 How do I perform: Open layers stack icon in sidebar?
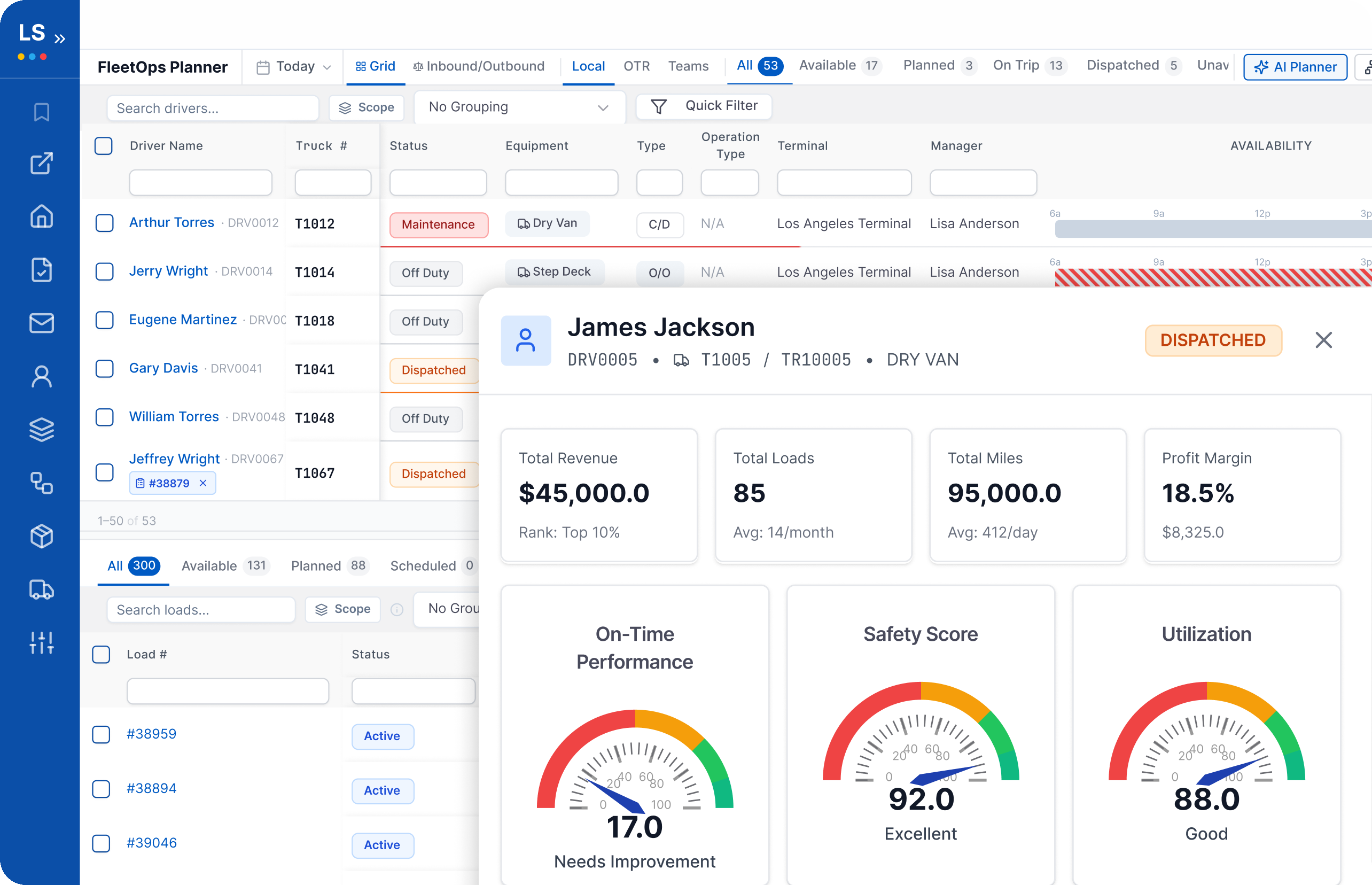(41, 429)
